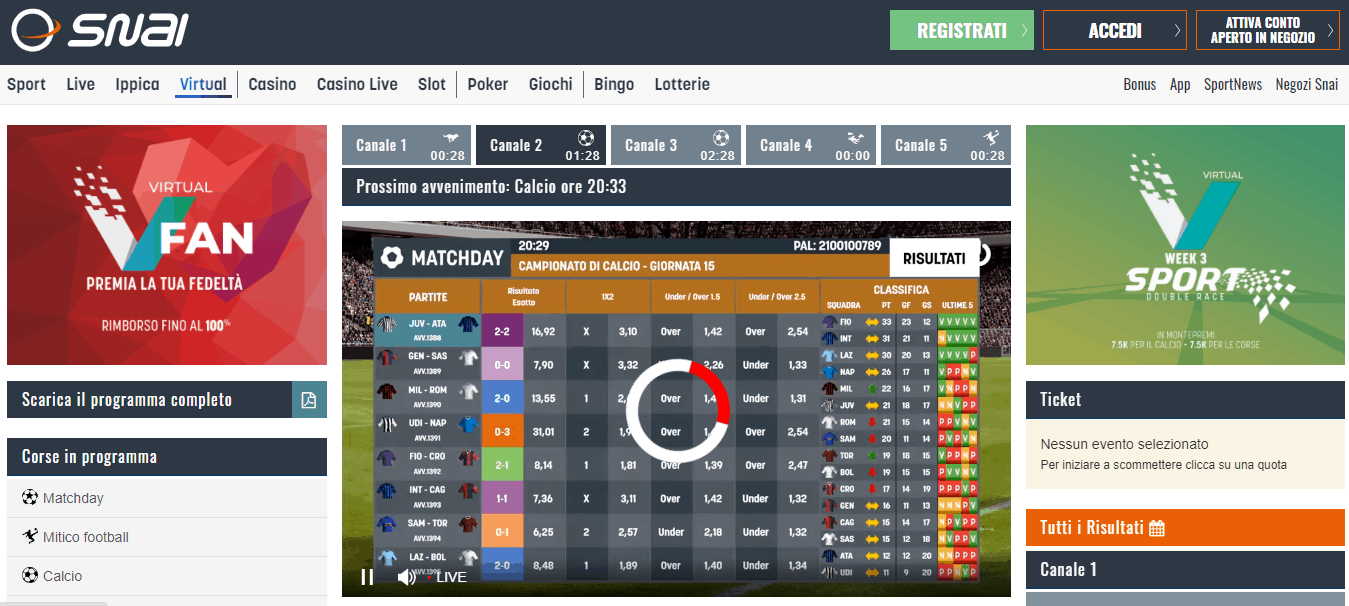Viewport: 1349px width, 606px height.
Task: Switch to the Canale 1 tab
Action: 406,145
